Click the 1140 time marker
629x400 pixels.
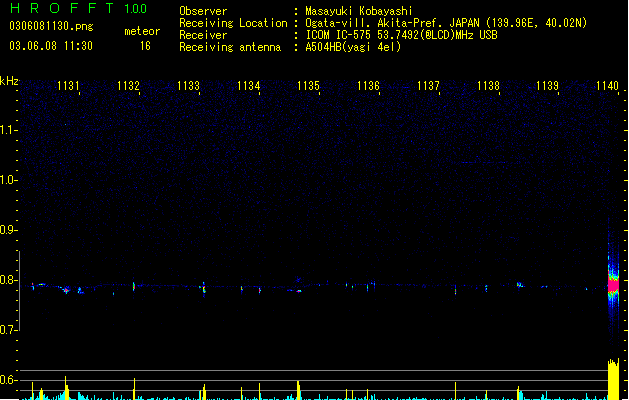pos(607,85)
